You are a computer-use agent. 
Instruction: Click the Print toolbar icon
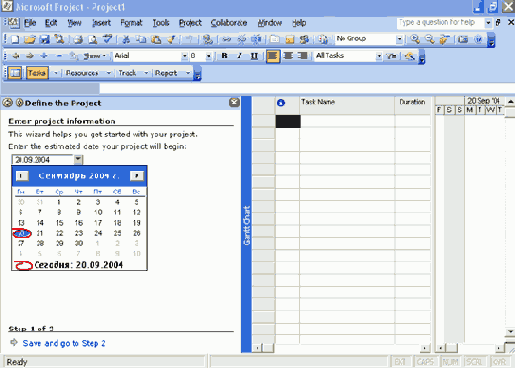78,39
